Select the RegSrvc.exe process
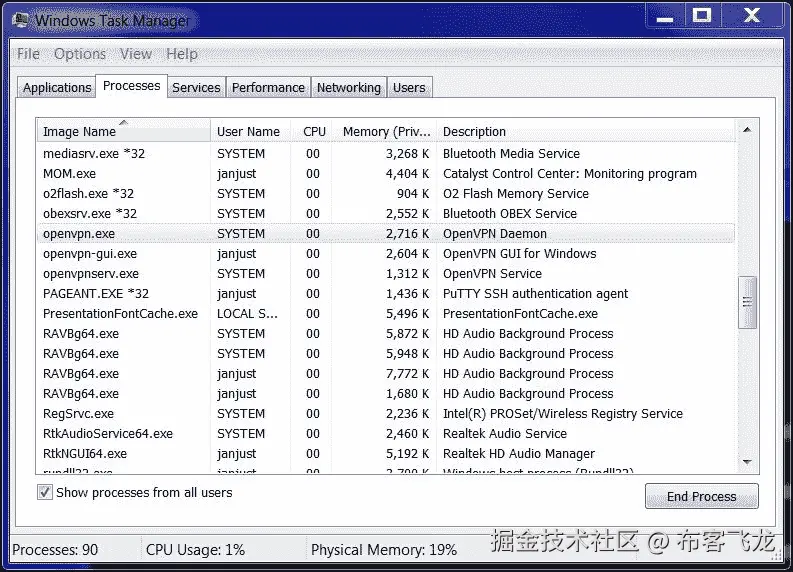The image size is (793, 572). pyautogui.click(x=385, y=414)
